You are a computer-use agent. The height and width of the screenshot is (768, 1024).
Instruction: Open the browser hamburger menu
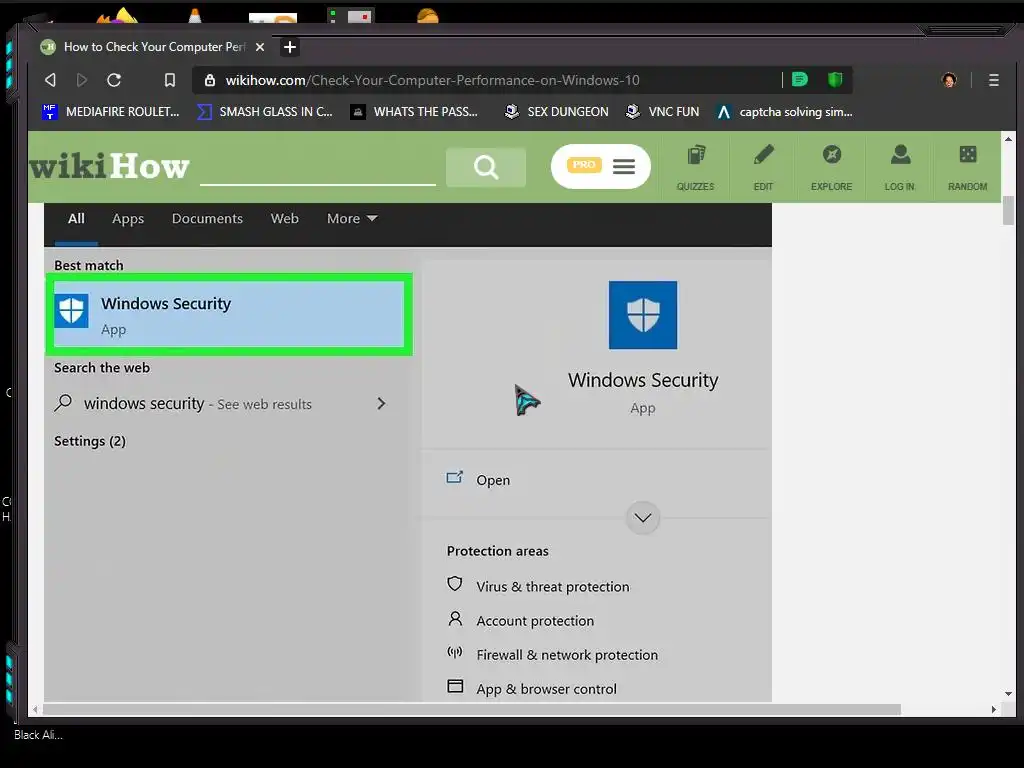[x=993, y=80]
